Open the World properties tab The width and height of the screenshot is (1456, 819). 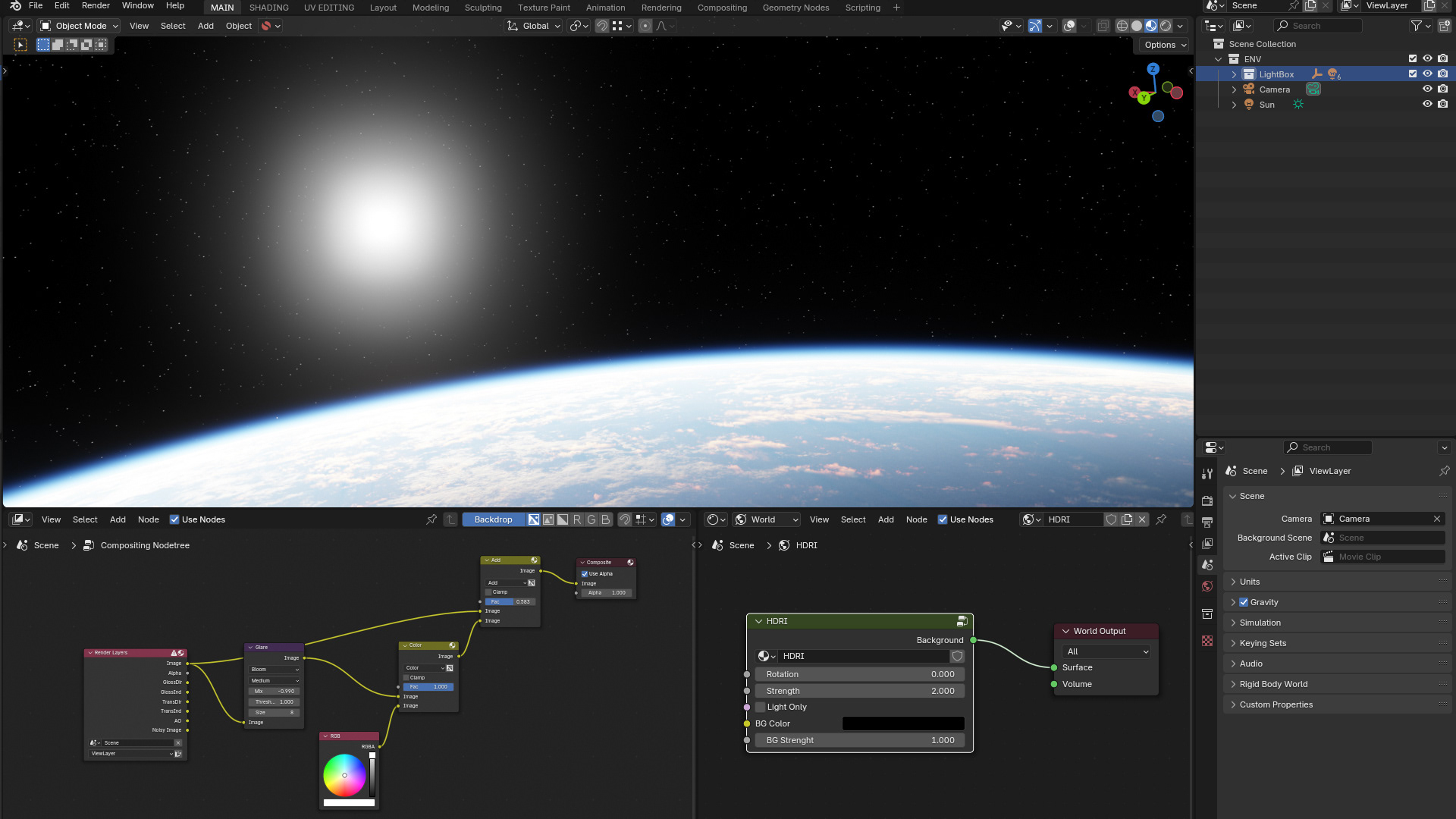(1207, 586)
